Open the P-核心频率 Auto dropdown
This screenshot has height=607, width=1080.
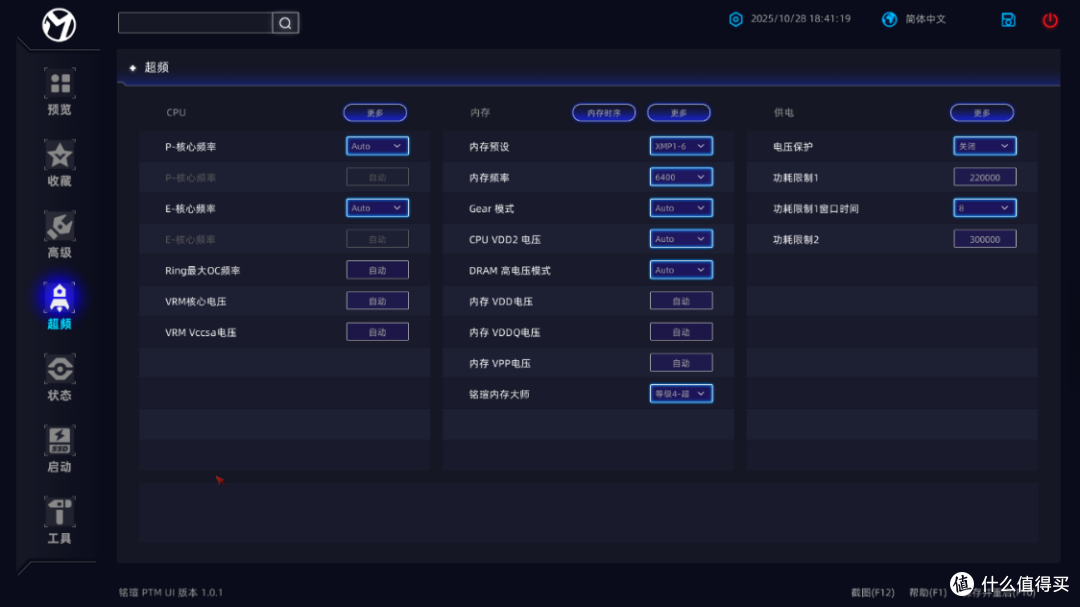click(x=377, y=146)
